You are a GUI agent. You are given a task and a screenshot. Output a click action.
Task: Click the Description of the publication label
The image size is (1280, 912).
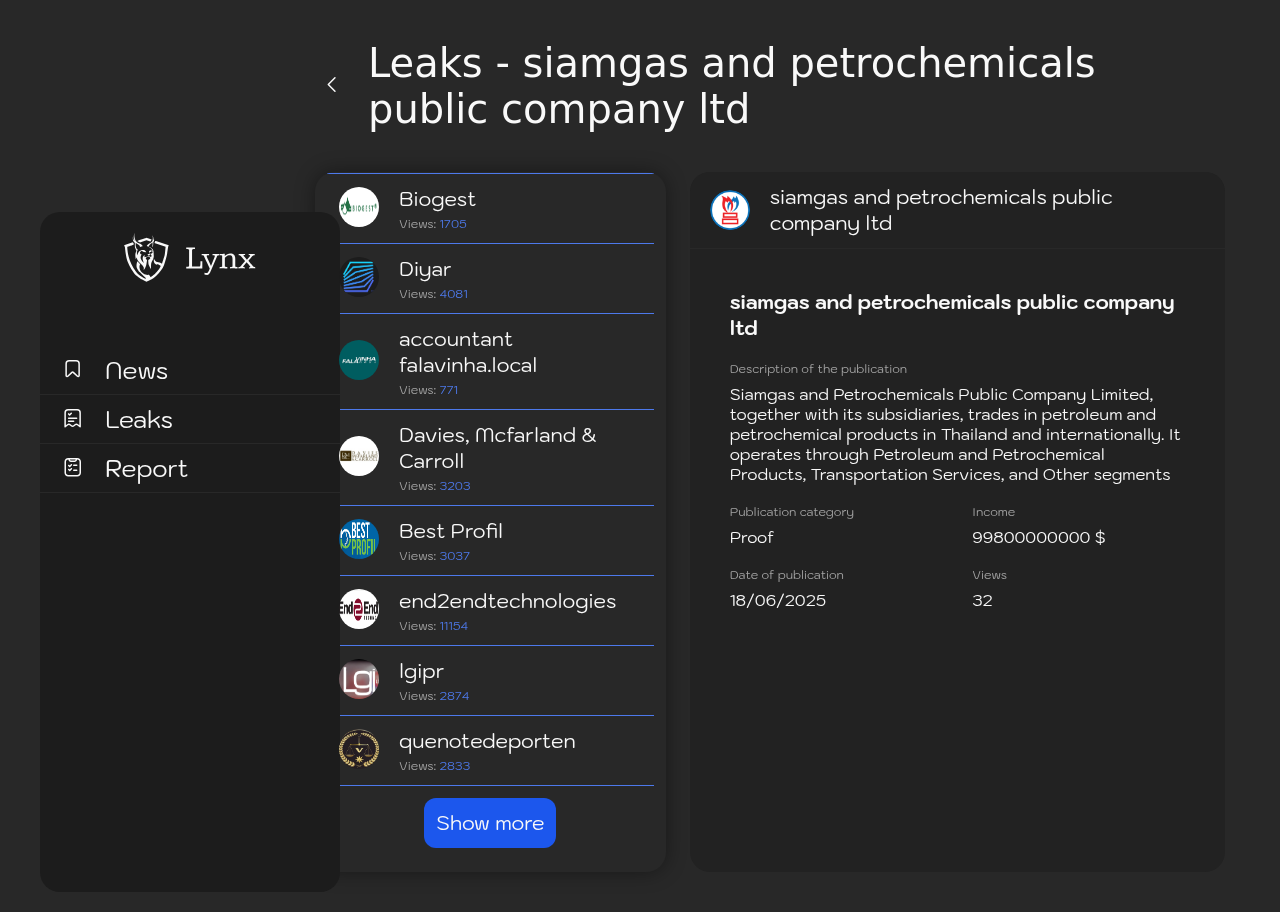[818, 369]
